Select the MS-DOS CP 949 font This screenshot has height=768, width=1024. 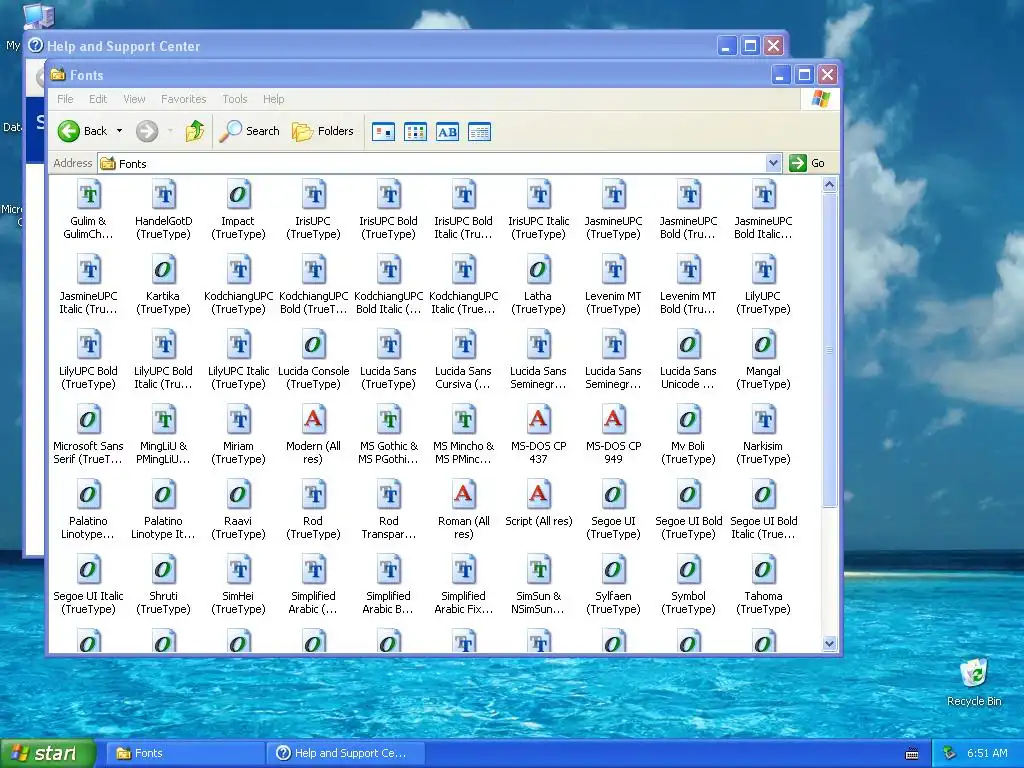[613, 434]
